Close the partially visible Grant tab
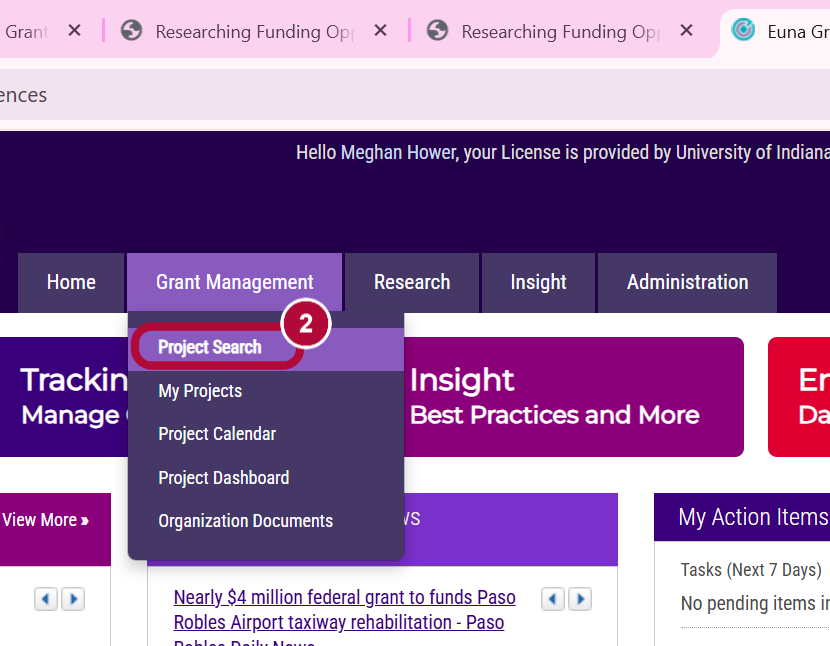The image size is (830, 646). [x=75, y=31]
